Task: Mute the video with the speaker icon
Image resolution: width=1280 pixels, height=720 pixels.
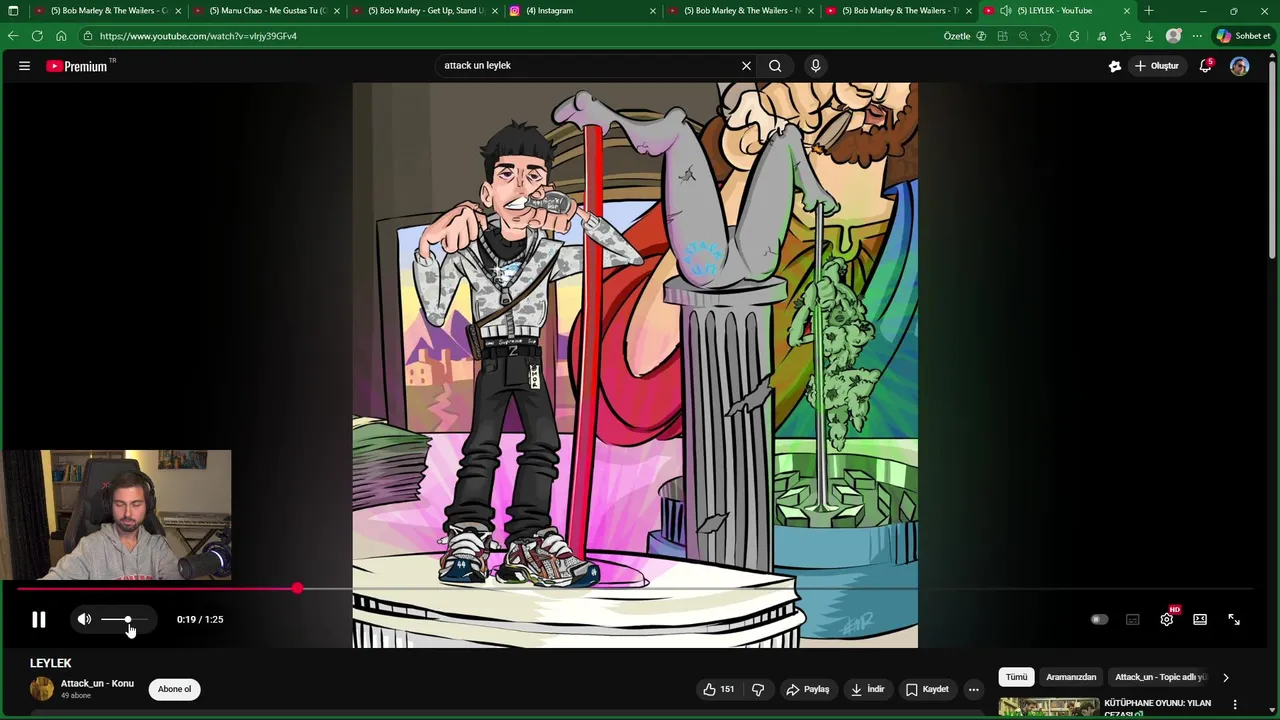Action: pyautogui.click(x=85, y=620)
